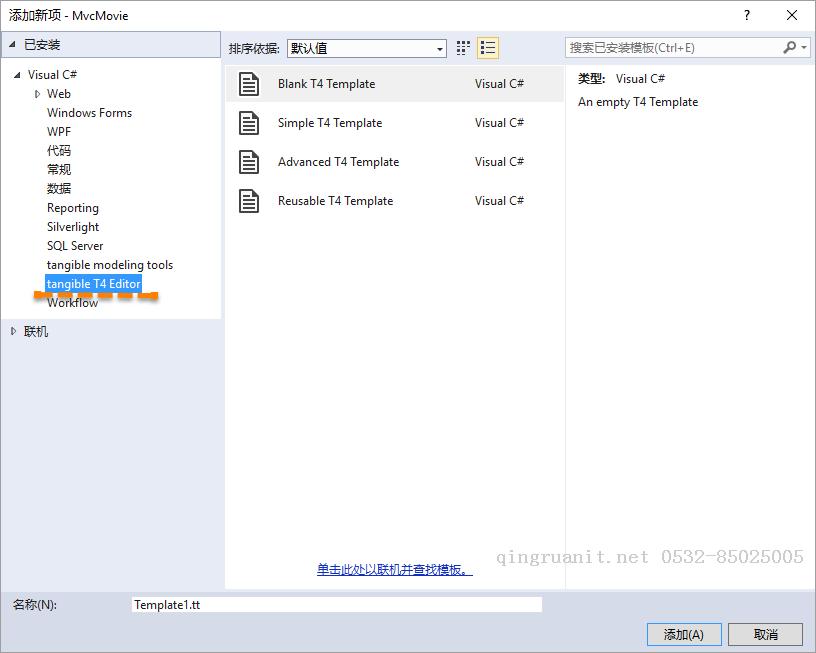Viewport: 816px width, 653px height.
Task: Open the online template search link
Action: coord(394,570)
